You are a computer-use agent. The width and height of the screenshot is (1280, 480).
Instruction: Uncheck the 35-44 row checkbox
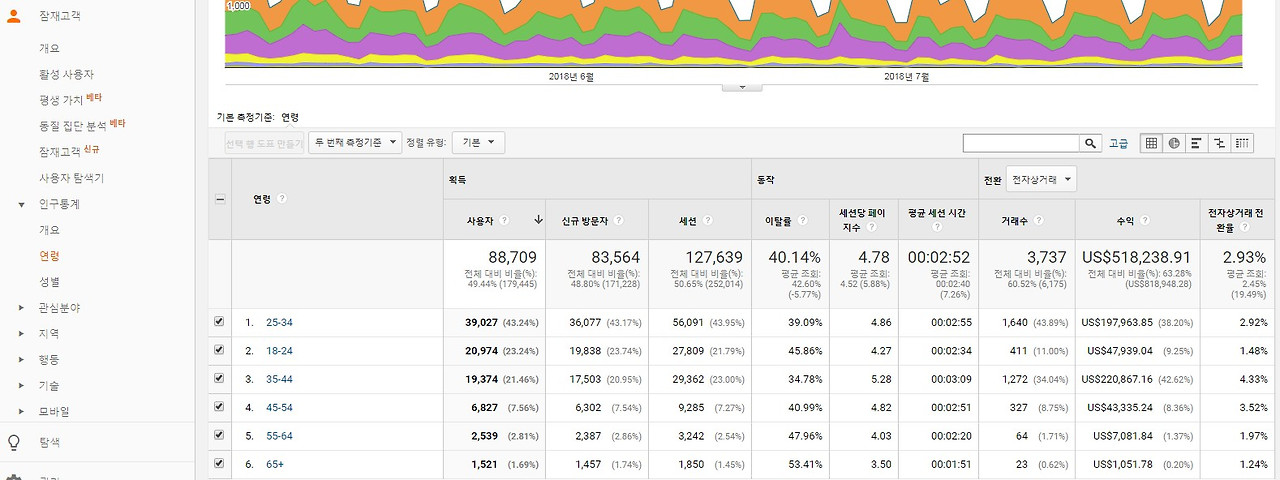(x=219, y=379)
